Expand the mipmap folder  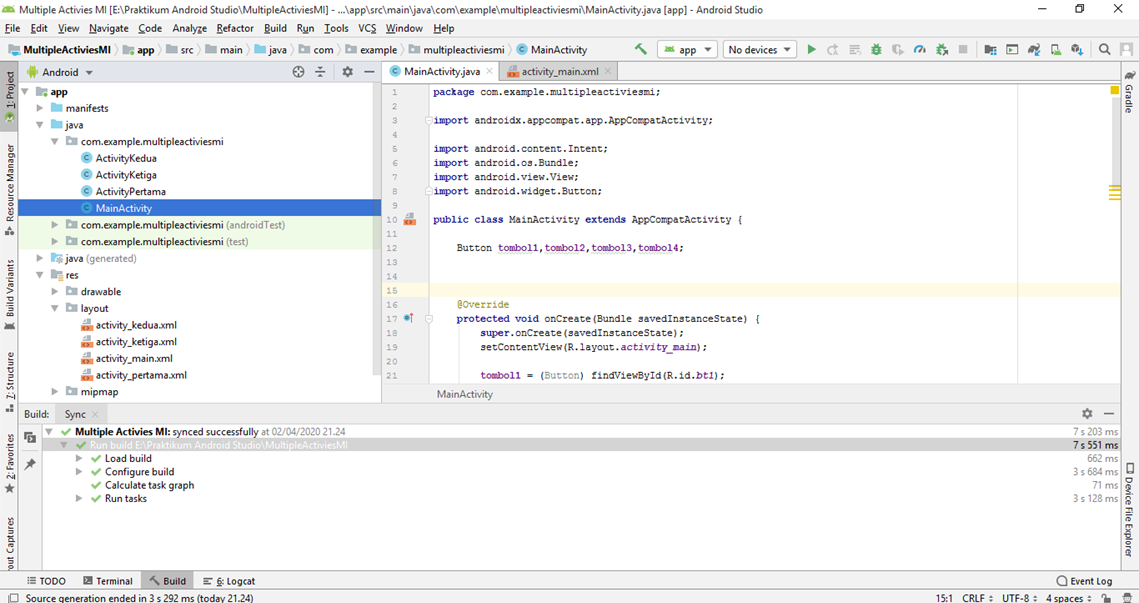55,392
